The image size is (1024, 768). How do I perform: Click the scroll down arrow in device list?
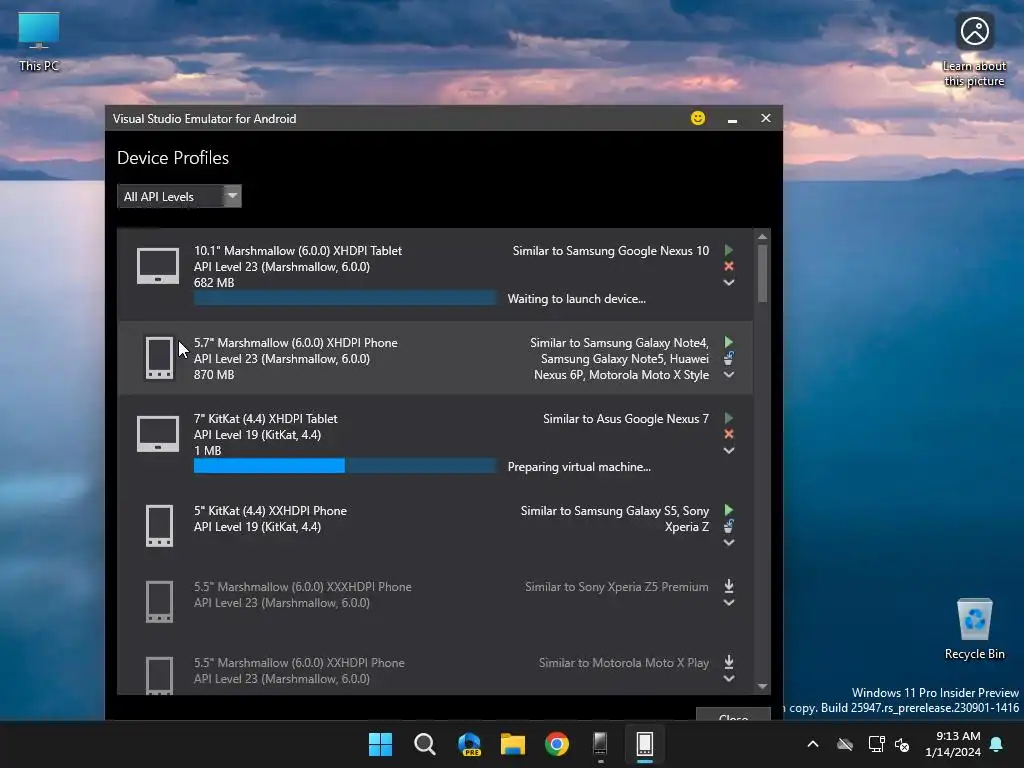(762, 686)
